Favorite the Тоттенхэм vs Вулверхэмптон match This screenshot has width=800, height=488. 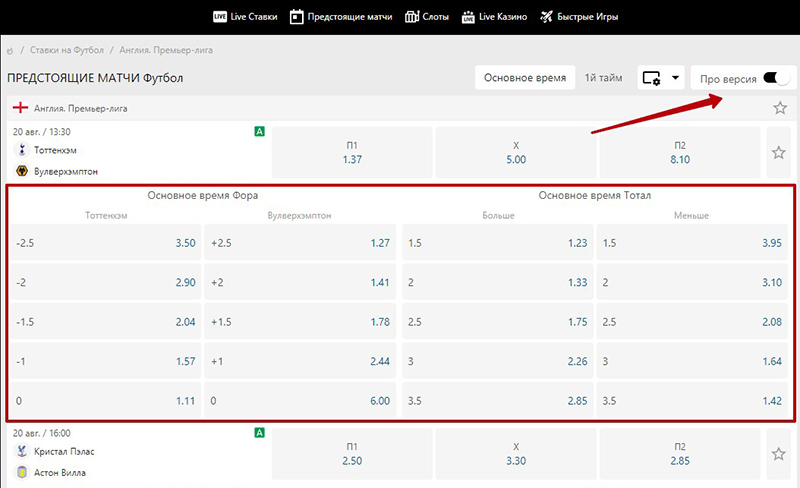[x=778, y=152]
